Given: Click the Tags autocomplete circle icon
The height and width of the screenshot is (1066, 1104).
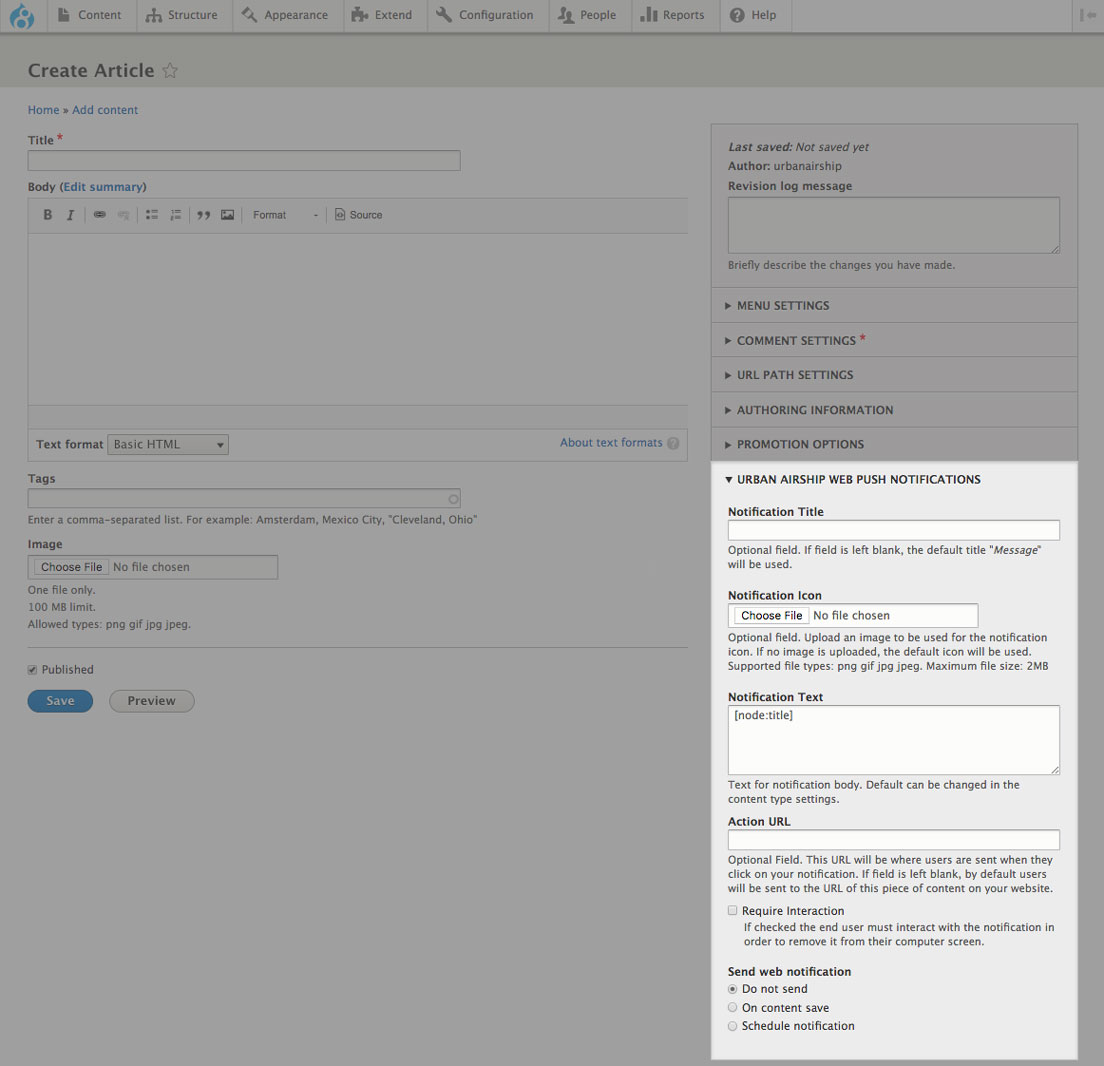Looking at the screenshot, I should click(453, 499).
